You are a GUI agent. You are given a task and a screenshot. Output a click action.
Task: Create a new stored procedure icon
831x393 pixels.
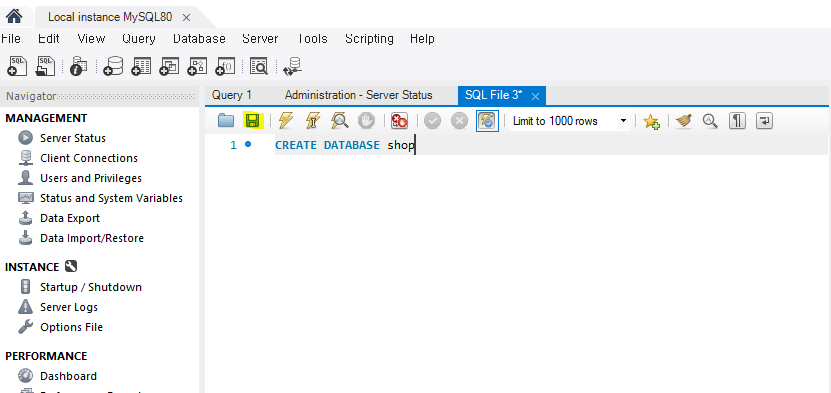point(198,66)
